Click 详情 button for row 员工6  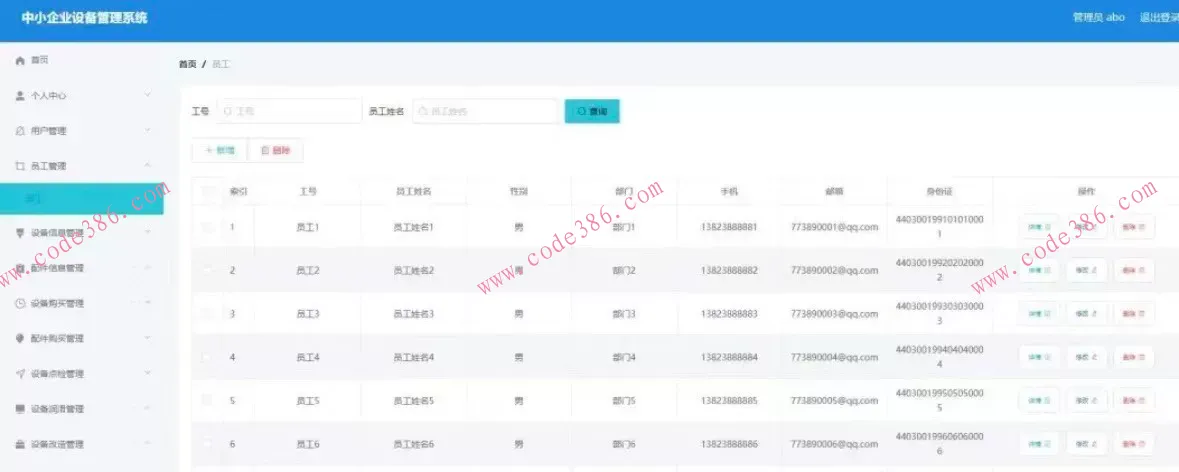click(x=1038, y=444)
